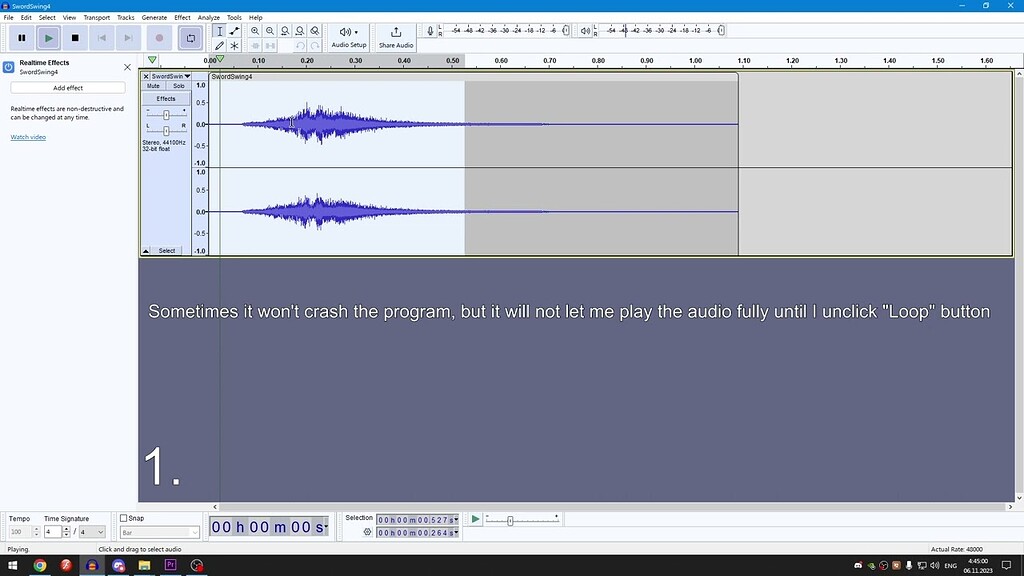Select the Envelope tool
1024x576 pixels.
pos(234,31)
